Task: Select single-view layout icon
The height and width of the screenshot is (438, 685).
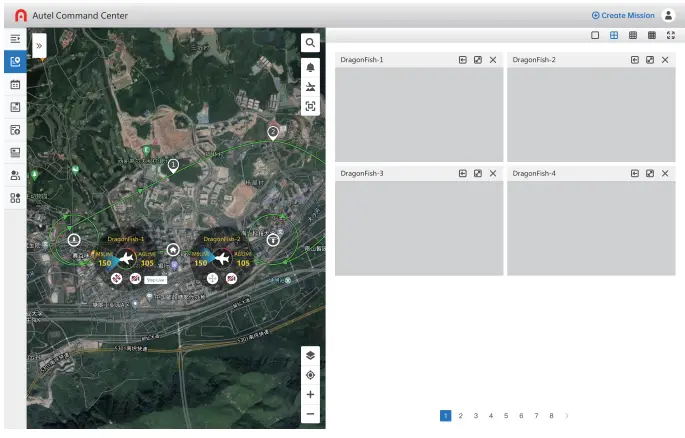Action: pyautogui.click(x=595, y=35)
